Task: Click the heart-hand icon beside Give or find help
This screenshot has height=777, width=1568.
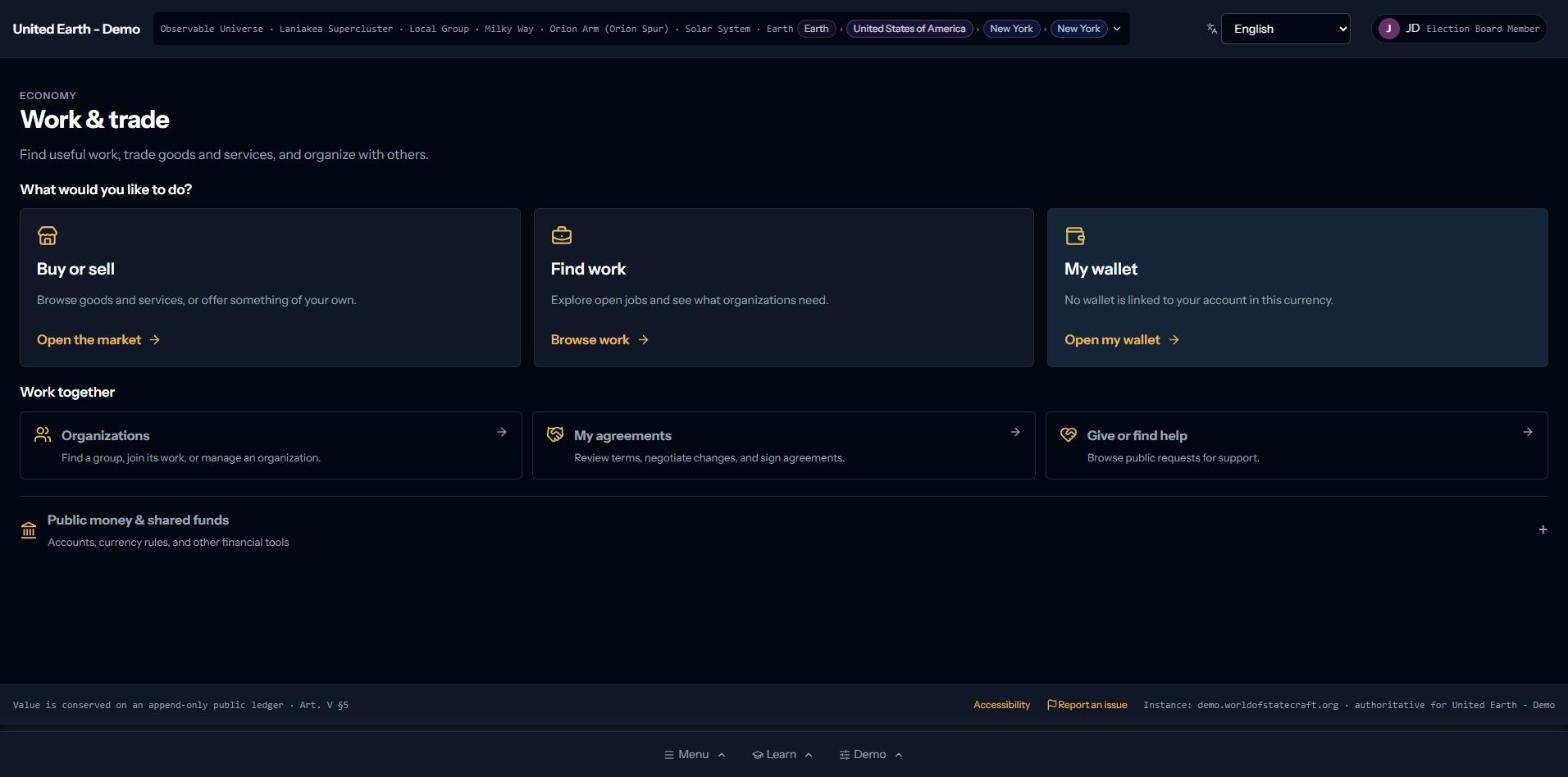Action: (x=1068, y=435)
